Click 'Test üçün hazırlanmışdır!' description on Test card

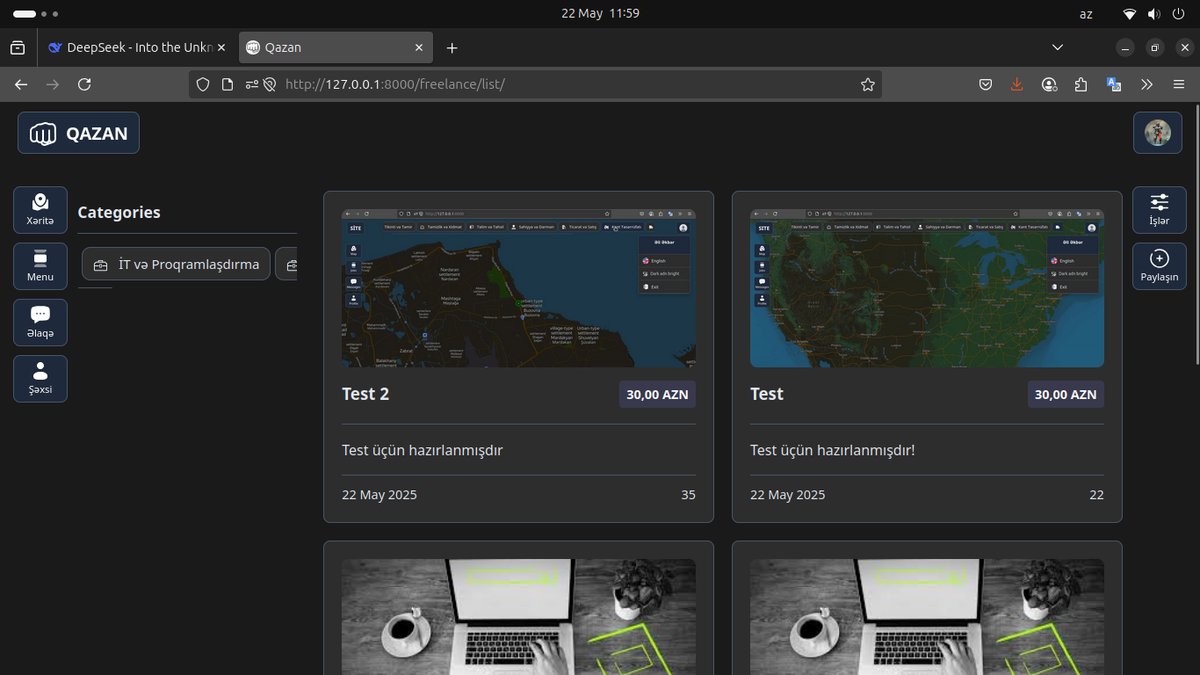833,450
